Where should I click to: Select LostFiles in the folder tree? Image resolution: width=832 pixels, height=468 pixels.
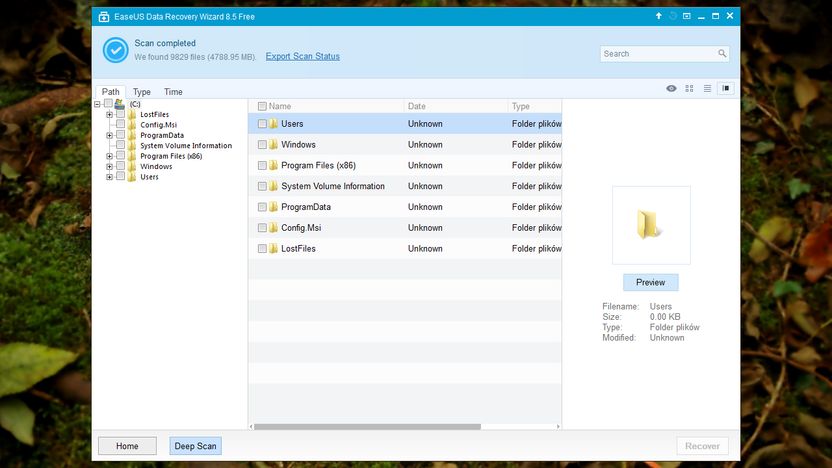pos(154,114)
